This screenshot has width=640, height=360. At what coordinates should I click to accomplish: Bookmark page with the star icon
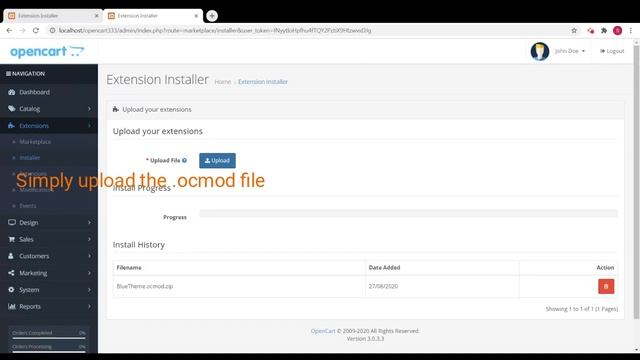click(x=574, y=31)
